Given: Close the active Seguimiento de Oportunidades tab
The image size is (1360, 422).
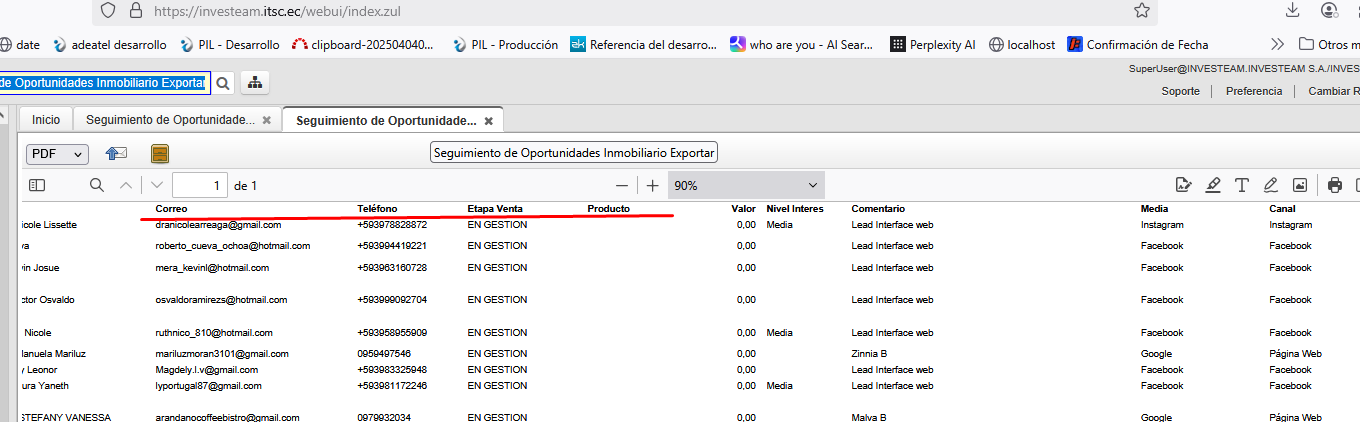Looking at the screenshot, I should tap(488, 121).
